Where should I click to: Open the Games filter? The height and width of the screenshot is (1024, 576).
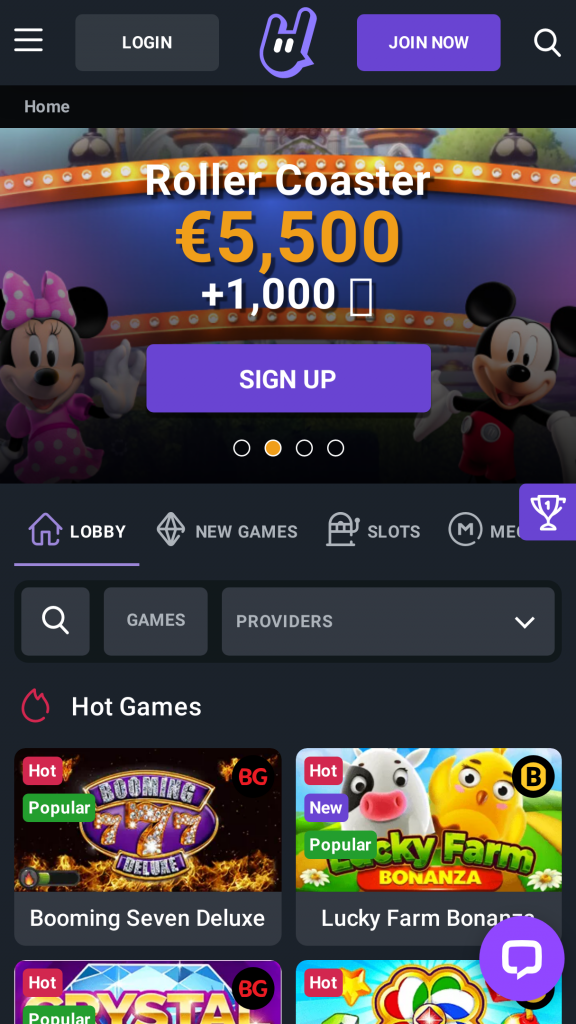pos(155,621)
